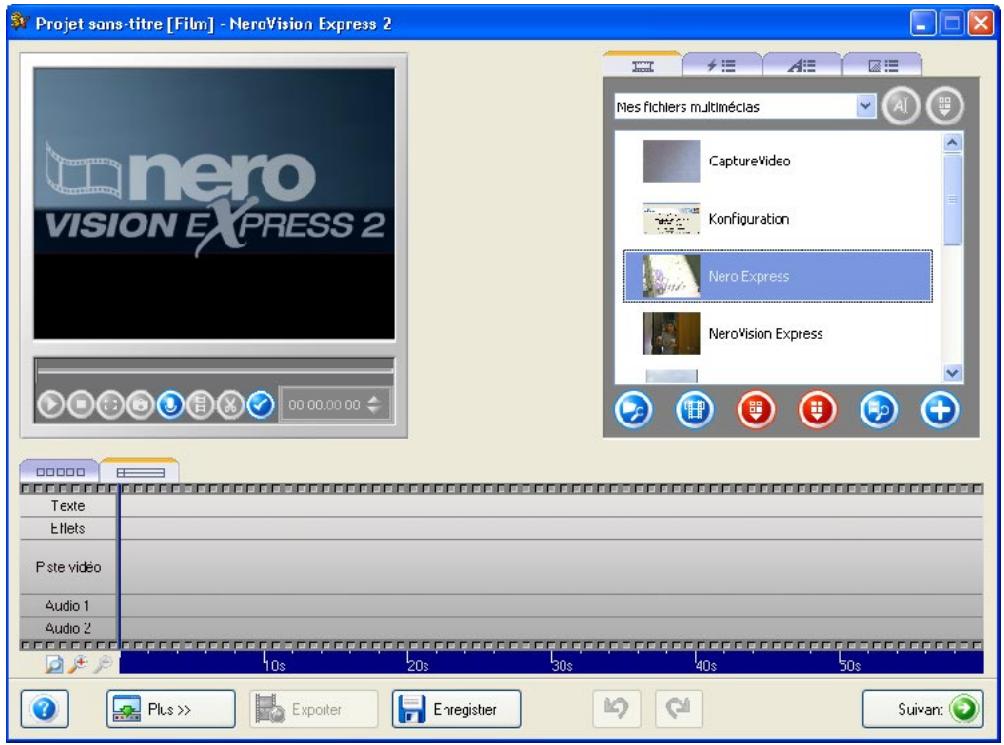Select the NeroVision Express thumbnail

671,333
